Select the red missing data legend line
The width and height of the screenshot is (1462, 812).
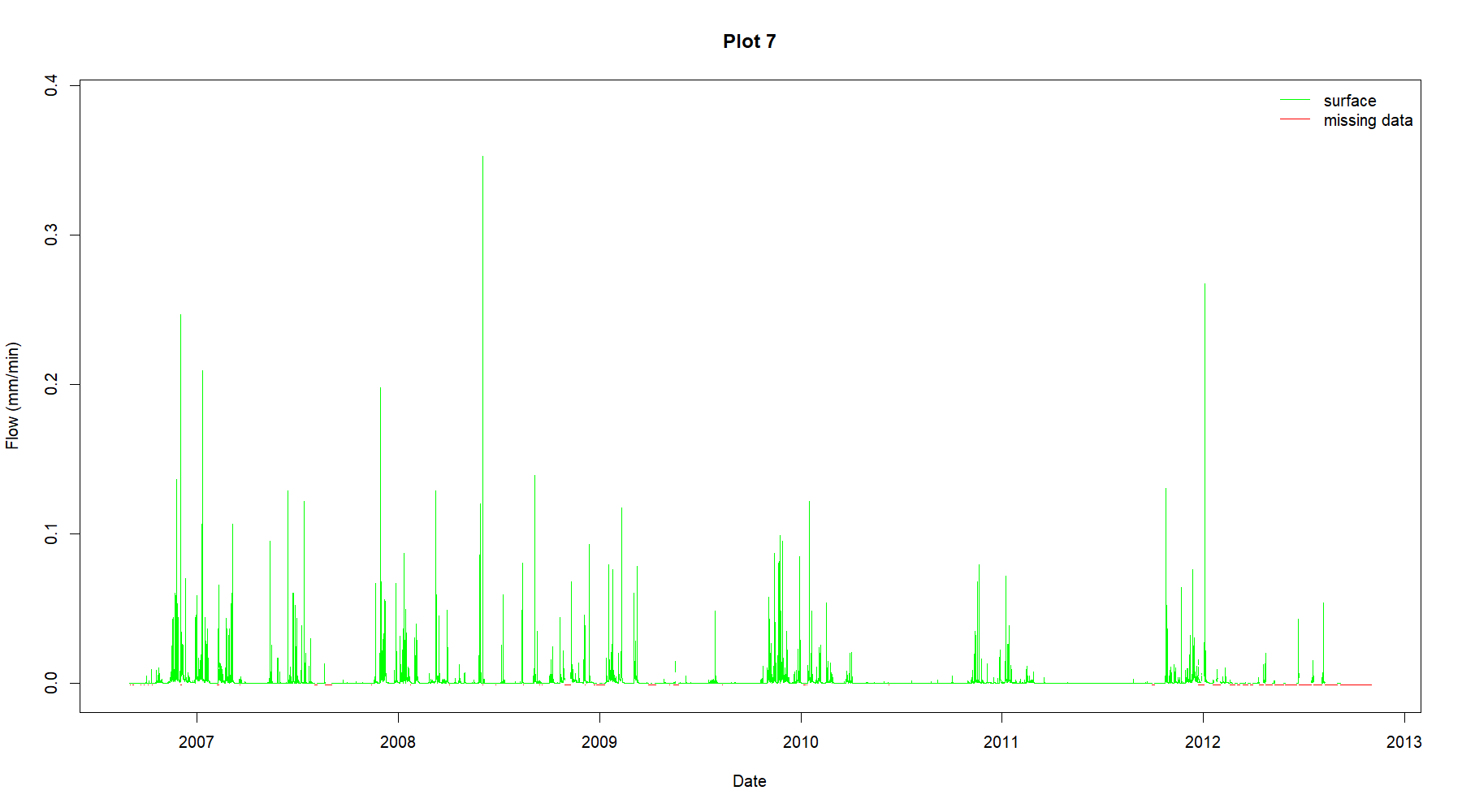coord(1295,119)
